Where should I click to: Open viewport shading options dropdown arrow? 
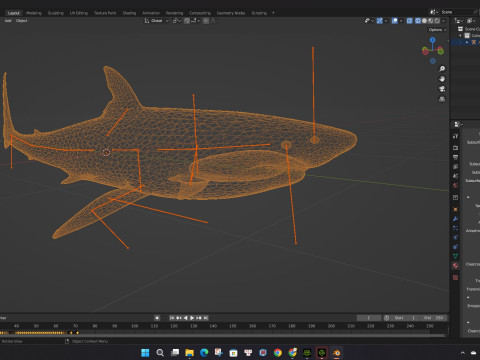tap(443, 21)
